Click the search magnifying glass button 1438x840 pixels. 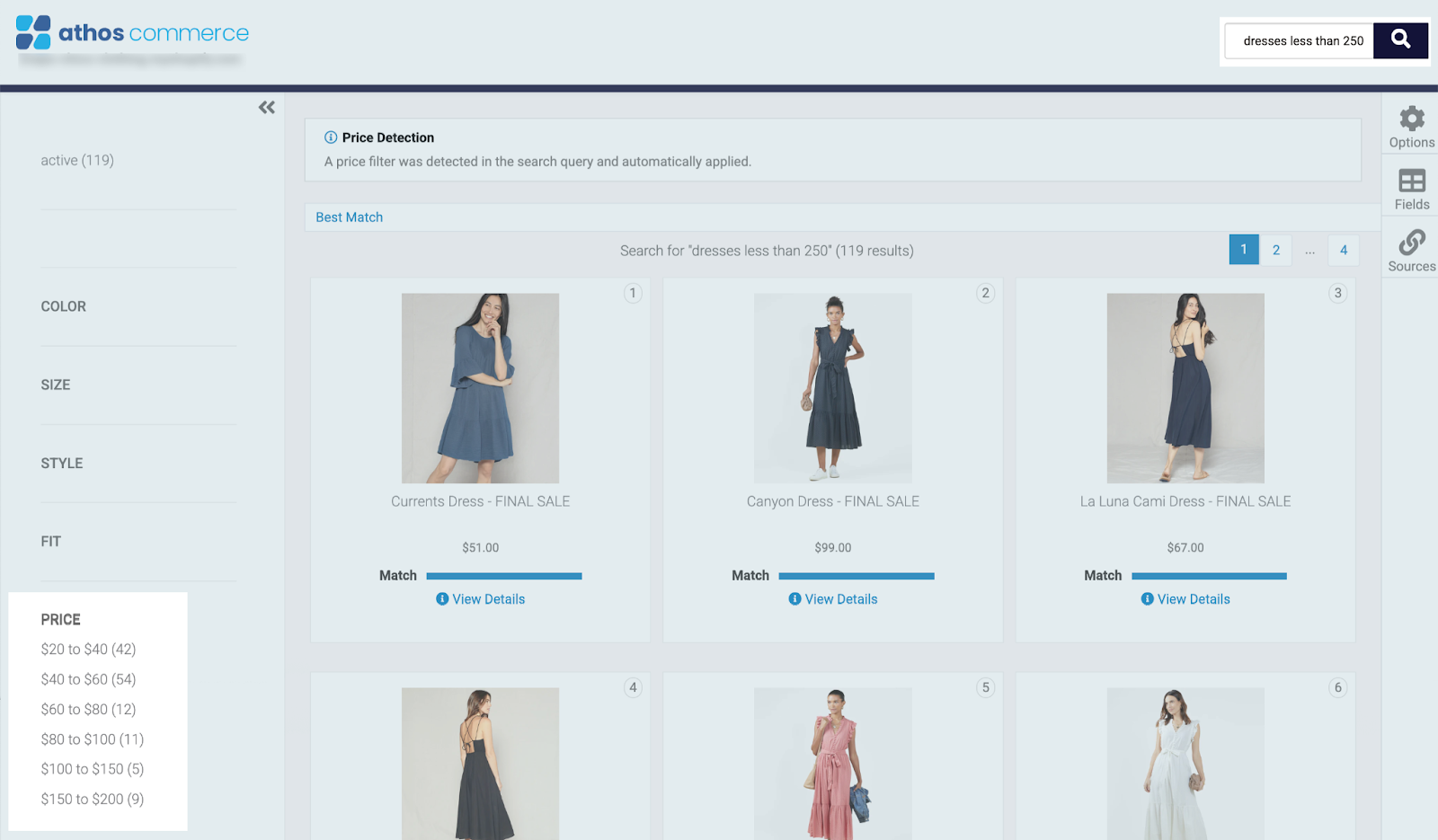[1400, 40]
